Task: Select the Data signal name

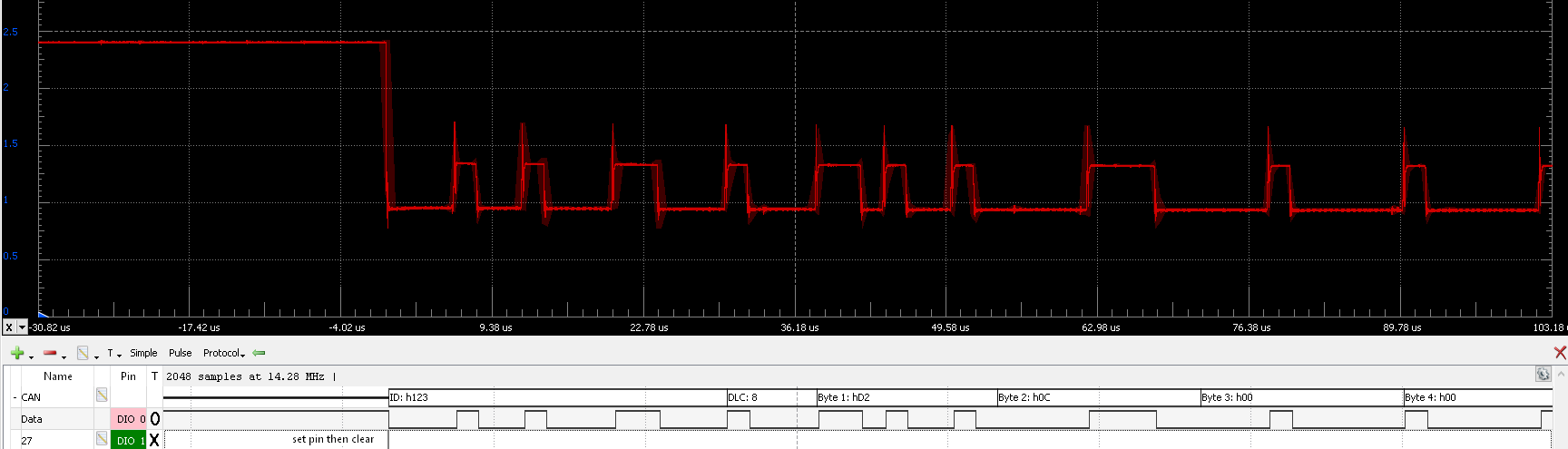Action: [32, 419]
